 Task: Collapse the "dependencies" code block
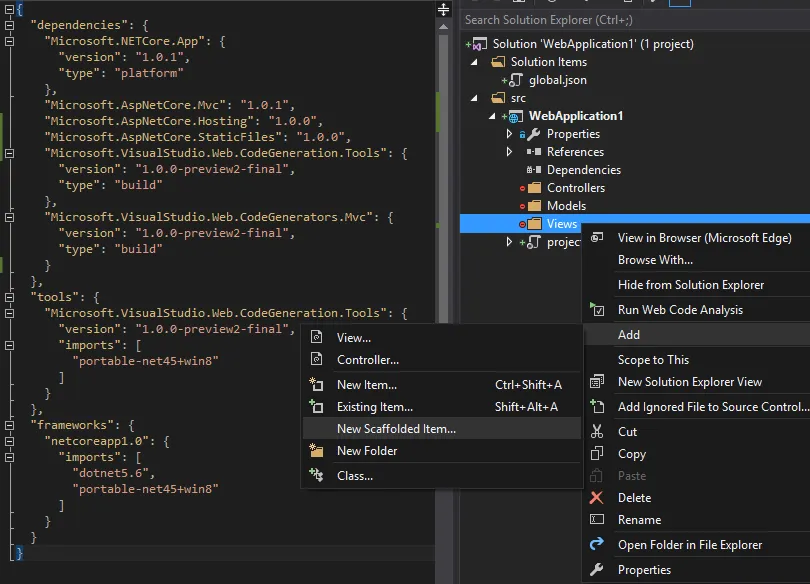click(x=9, y=25)
